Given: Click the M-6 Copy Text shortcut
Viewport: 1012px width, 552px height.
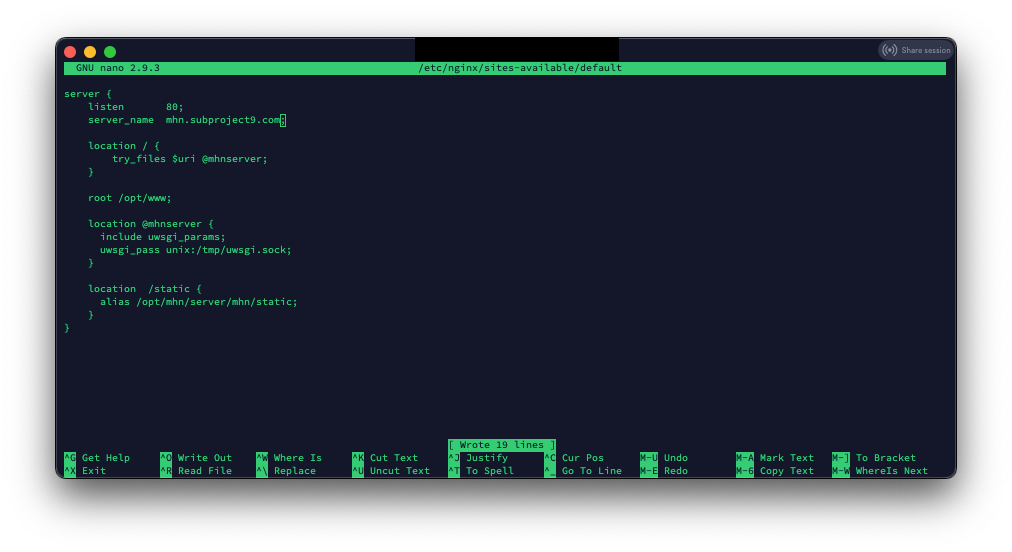Looking at the screenshot, I should 774,471.
